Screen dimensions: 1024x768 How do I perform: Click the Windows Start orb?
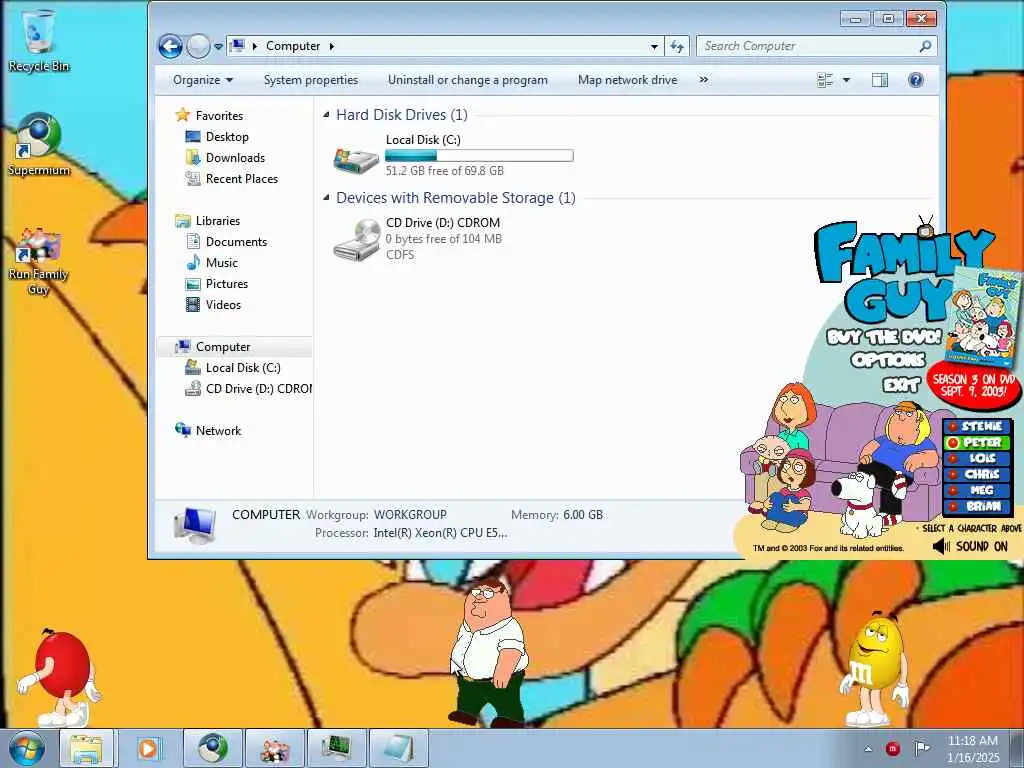click(27, 748)
